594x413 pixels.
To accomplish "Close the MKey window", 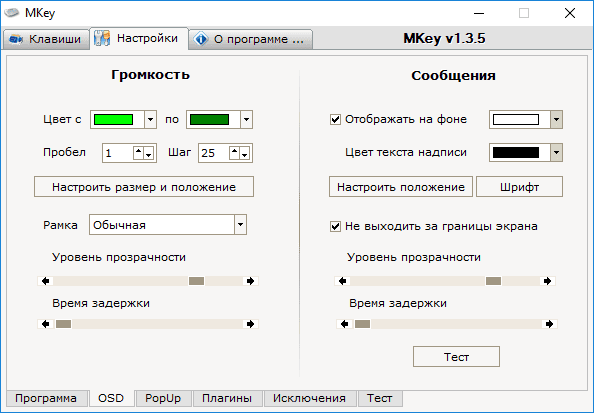I will point(570,13).
